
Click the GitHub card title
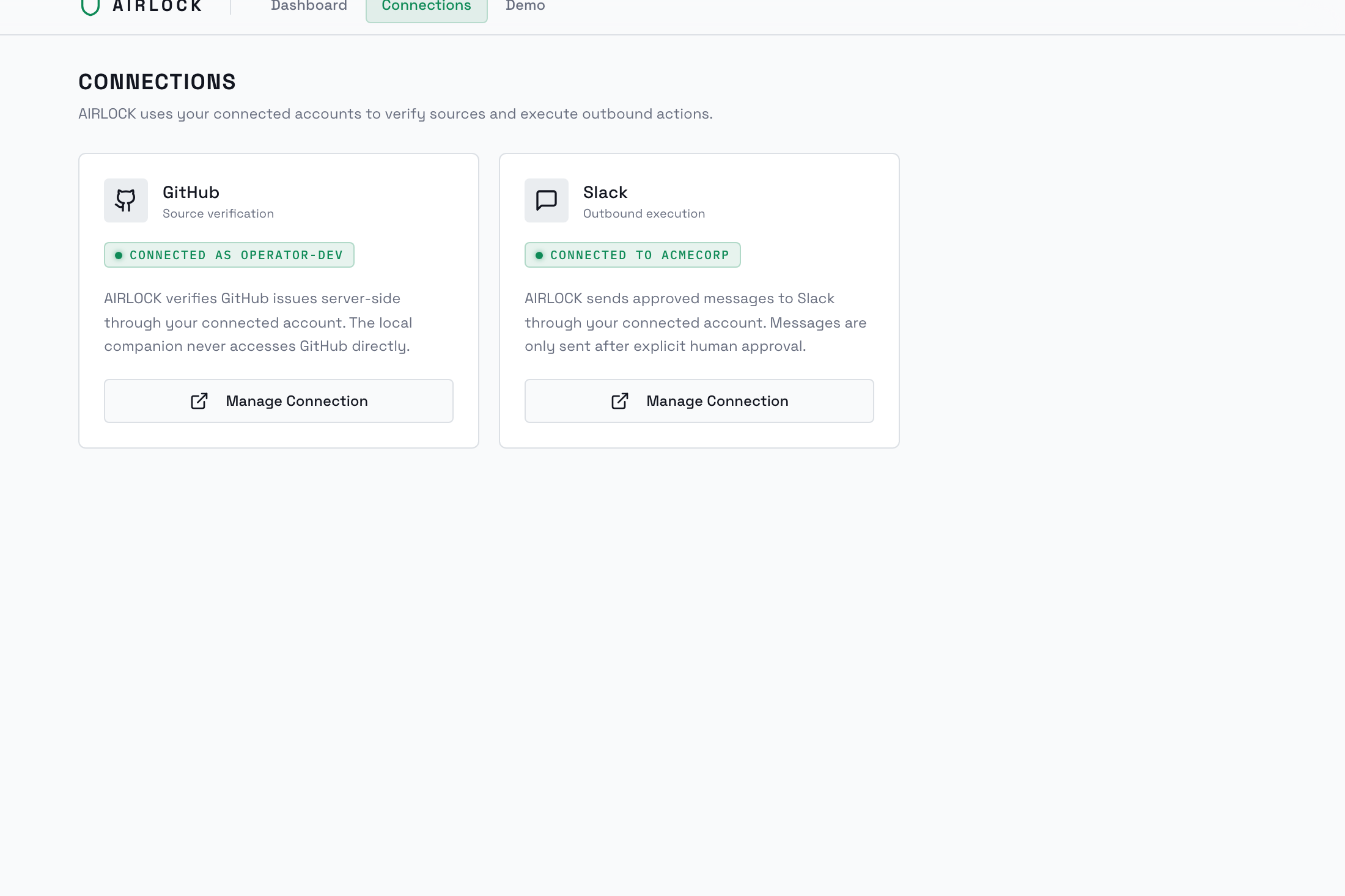pyautogui.click(x=191, y=193)
